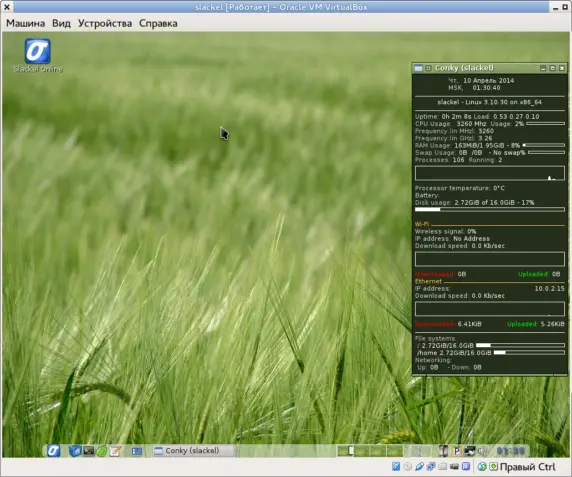This screenshot has width=572, height=477.
Task: Open the Машина menu
Action: coord(26,23)
